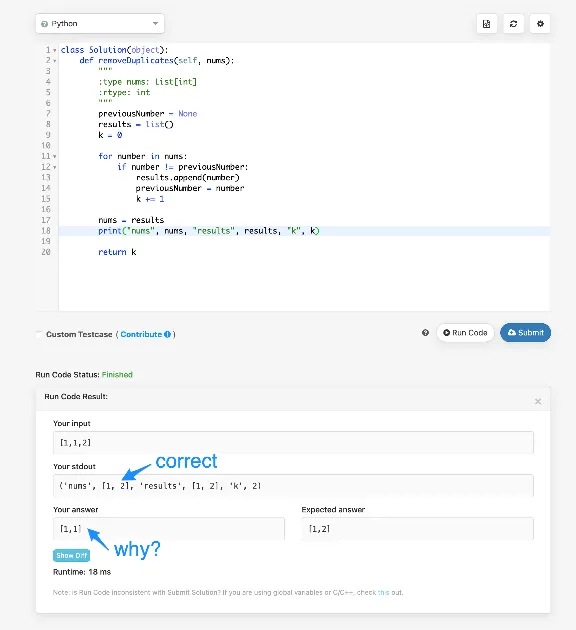Click the 'previousNumber = None' line

tap(147, 114)
